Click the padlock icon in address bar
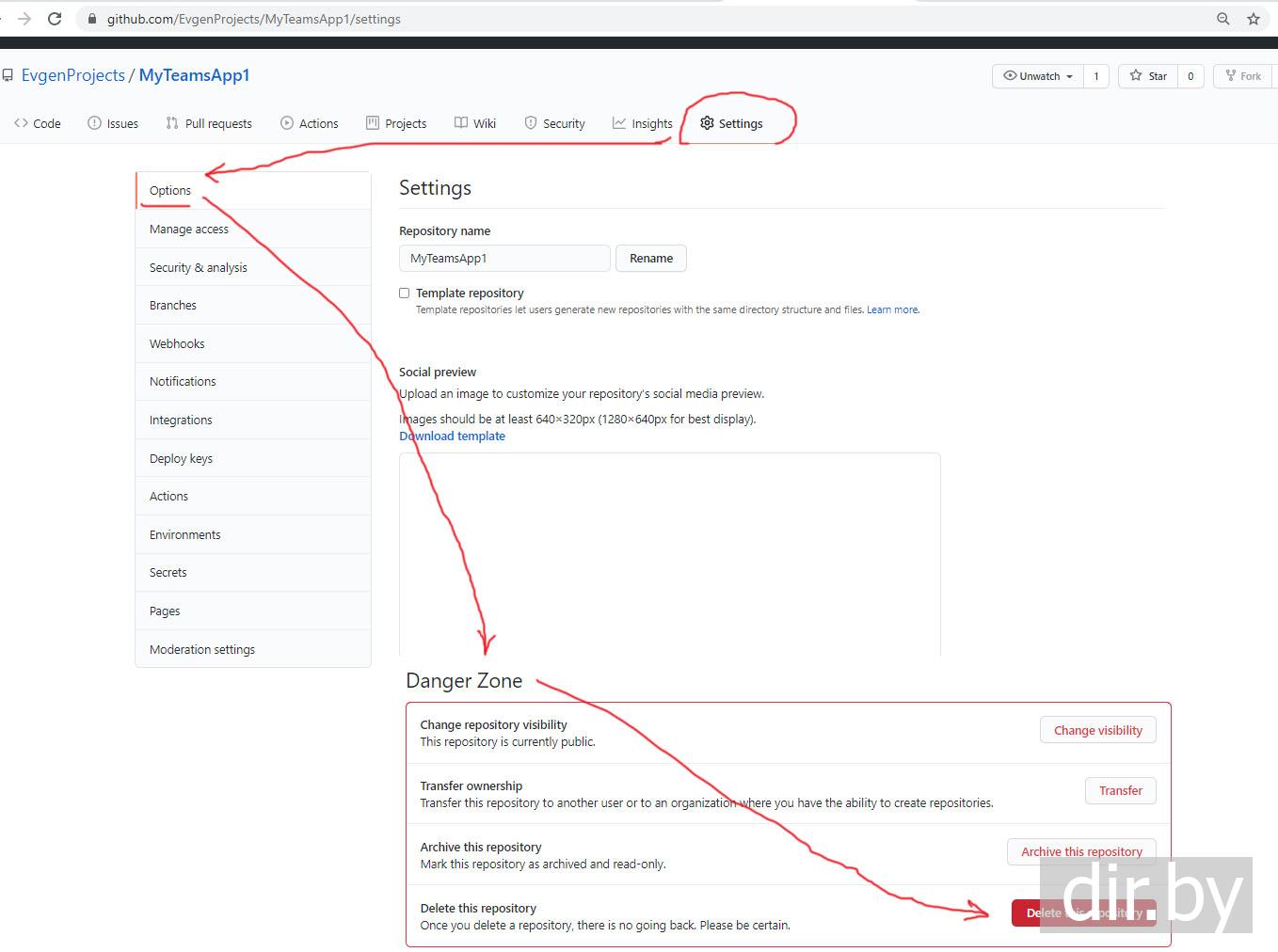 [92, 19]
